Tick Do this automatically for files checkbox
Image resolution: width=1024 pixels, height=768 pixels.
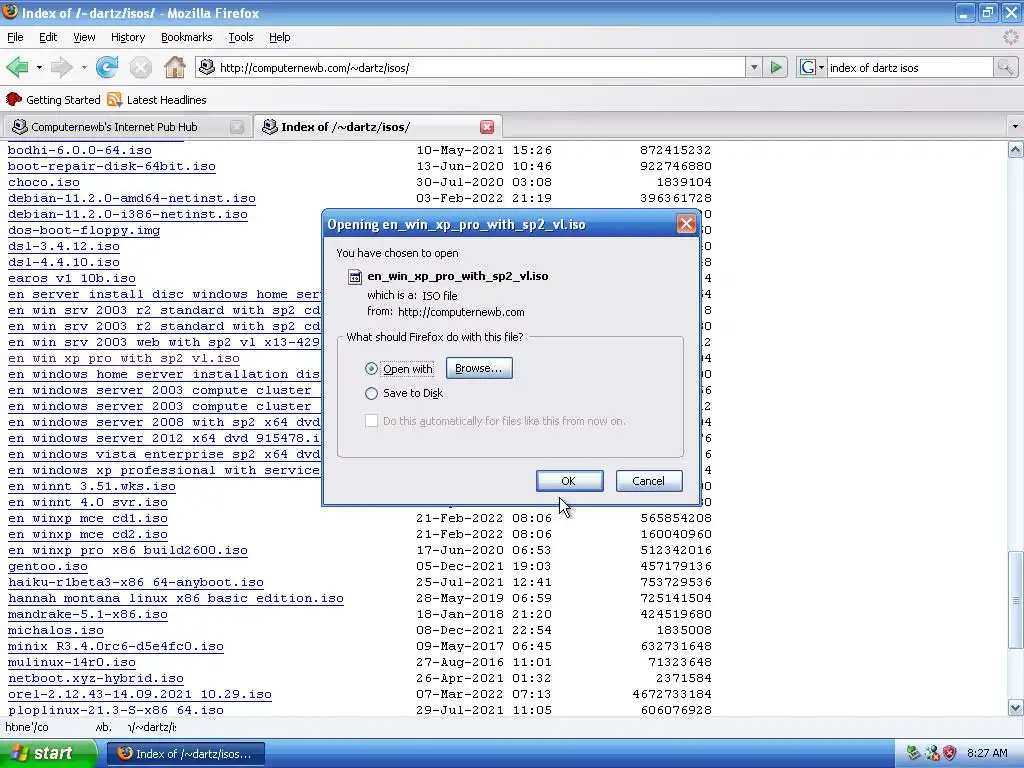[x=372, y=421]
